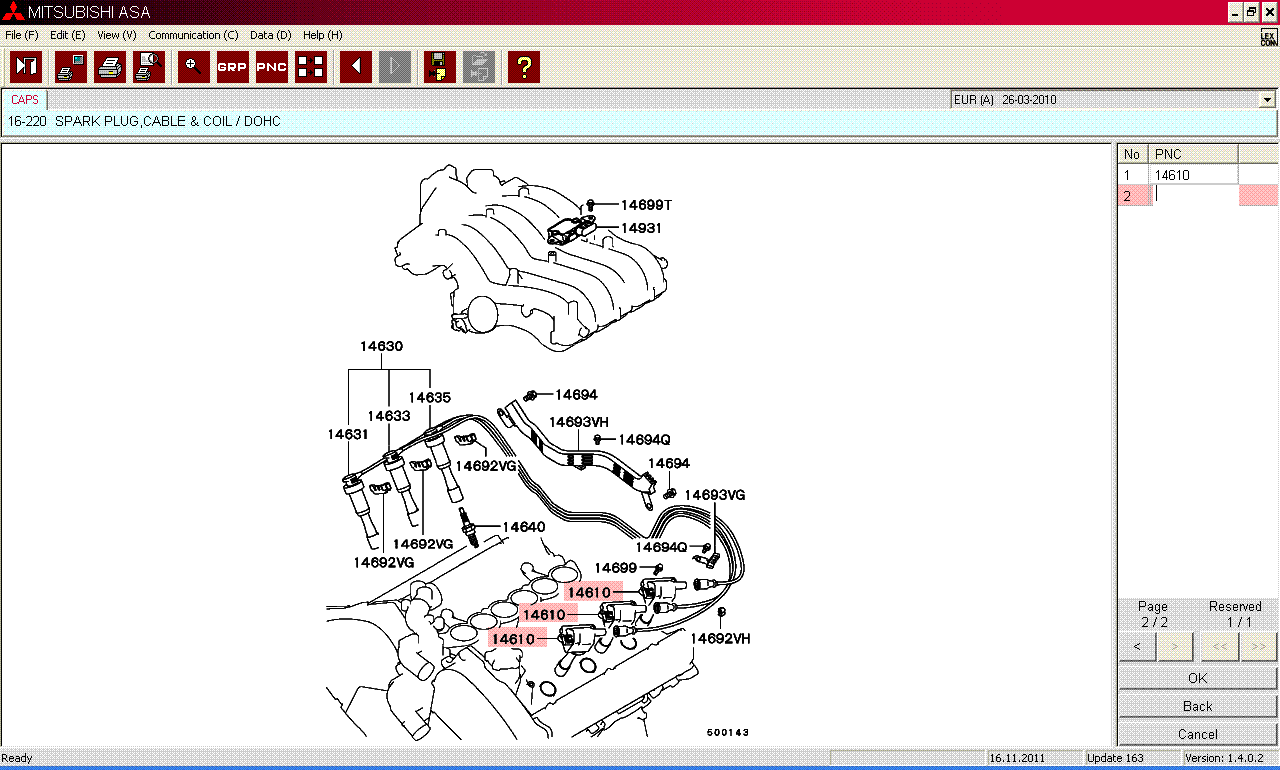Click the left arrow back toolbar icon
This screenshot has height=770, width=1280.
(356, 67)
